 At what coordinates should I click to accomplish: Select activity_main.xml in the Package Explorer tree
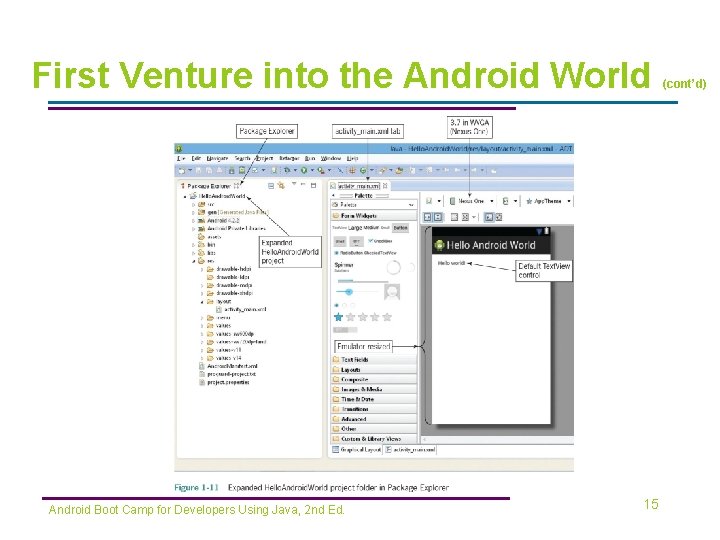pyautogui.click(x=241, y=309)
